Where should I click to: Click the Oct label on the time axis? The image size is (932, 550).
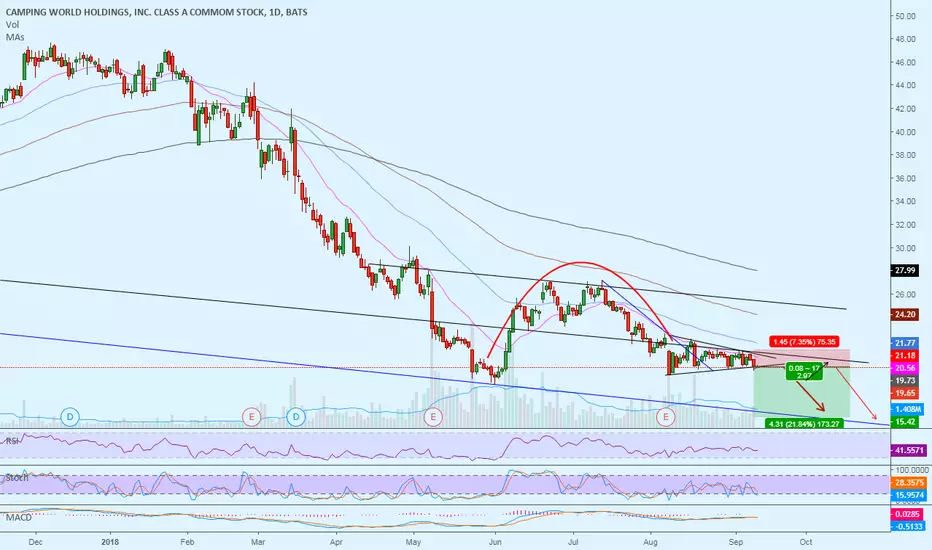[x=806, y=542]
